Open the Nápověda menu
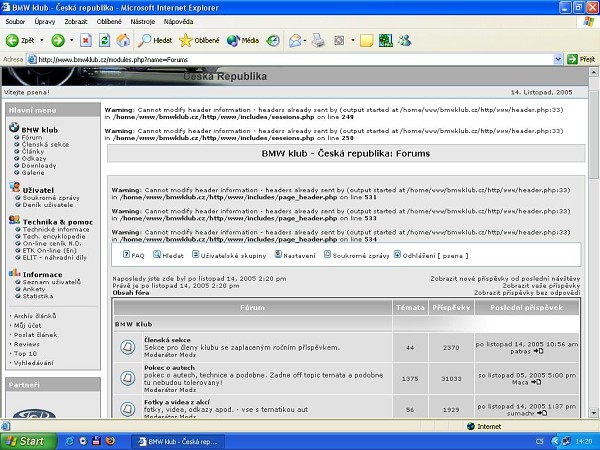Viewport: 600px width, 450px height. (178, 22)
